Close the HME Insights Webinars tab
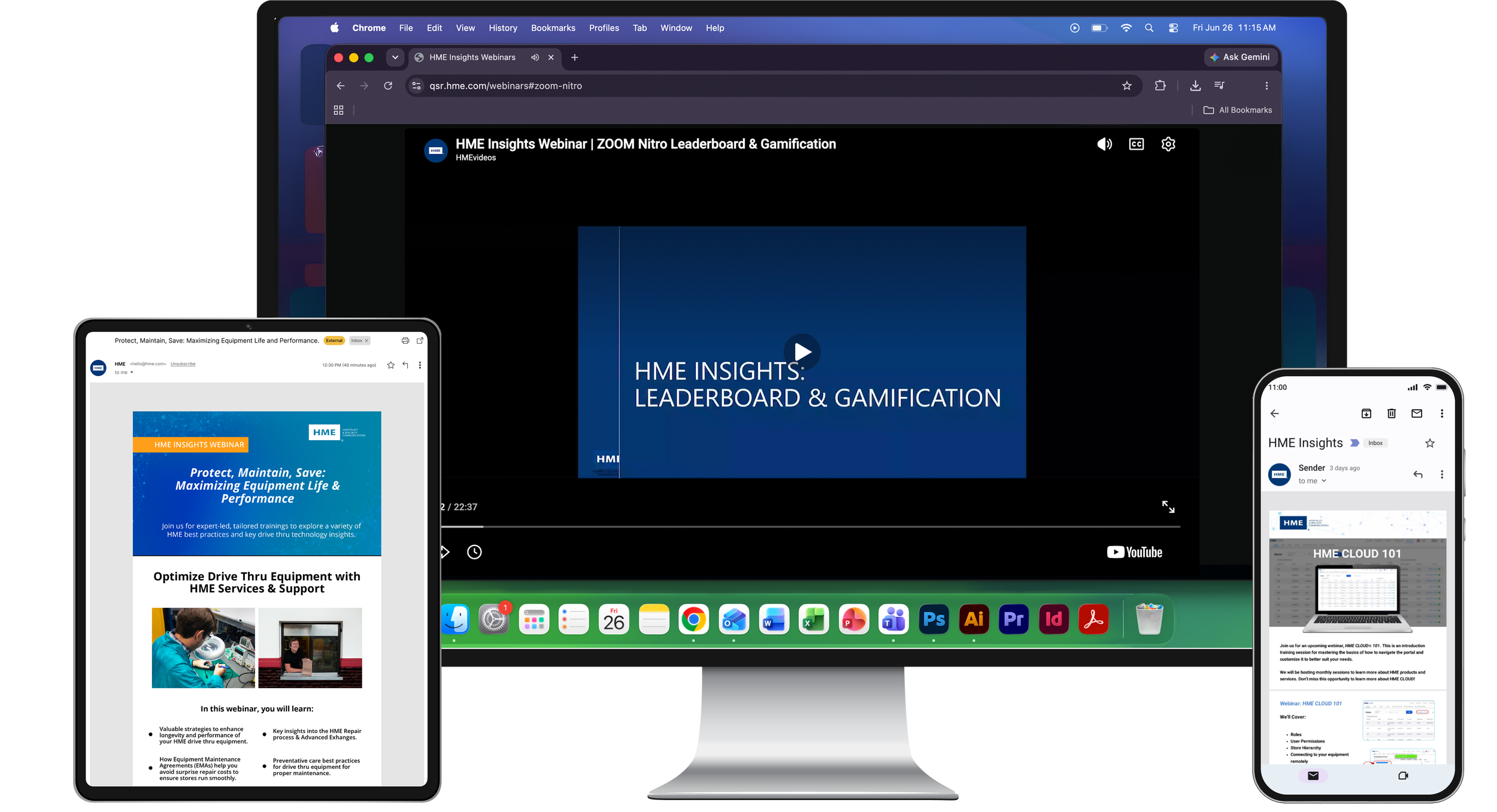The height and width of the screenshot is (812, 1497). click(x=551, y=57)
